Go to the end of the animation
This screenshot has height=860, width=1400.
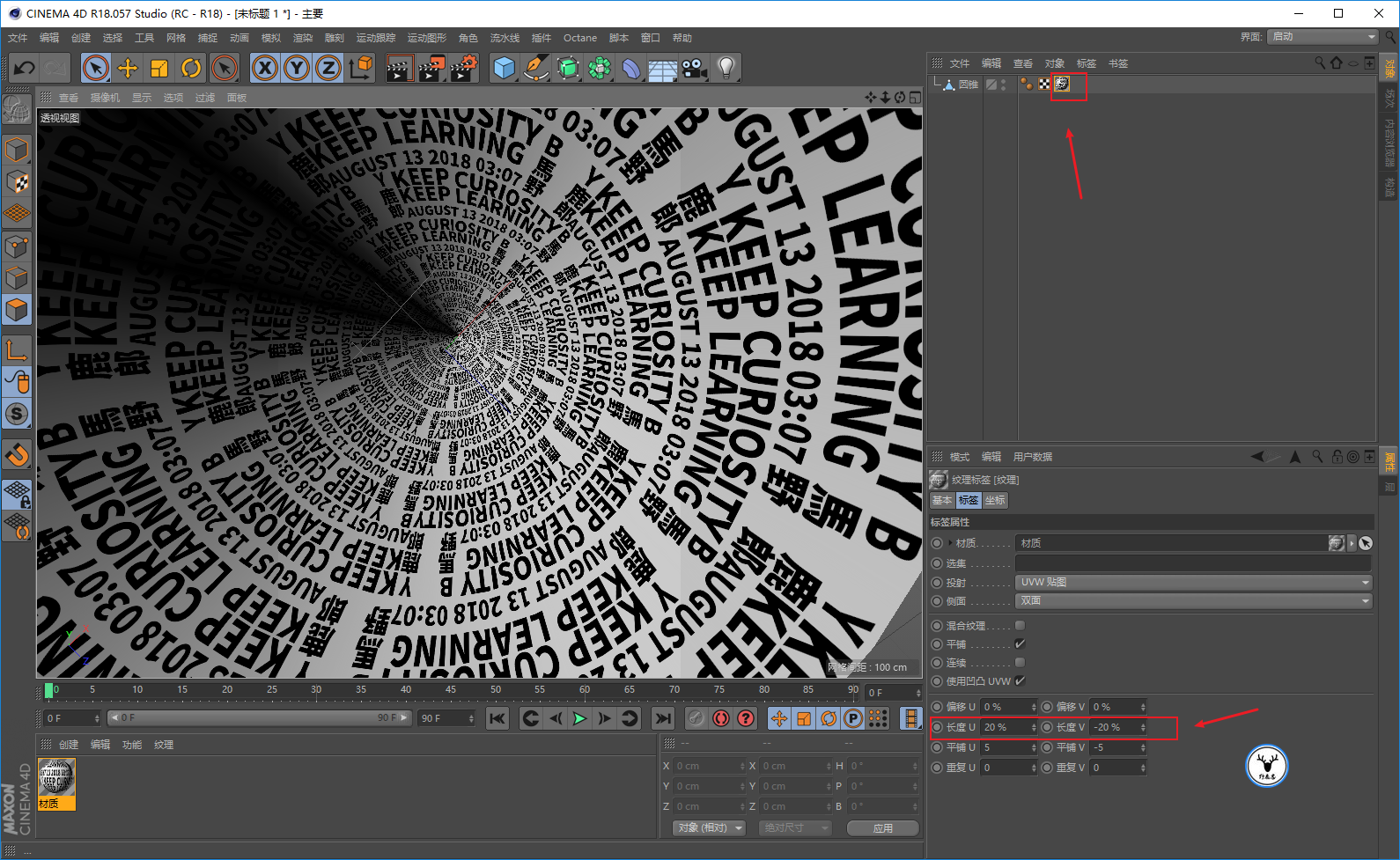[x=662, y=718]
